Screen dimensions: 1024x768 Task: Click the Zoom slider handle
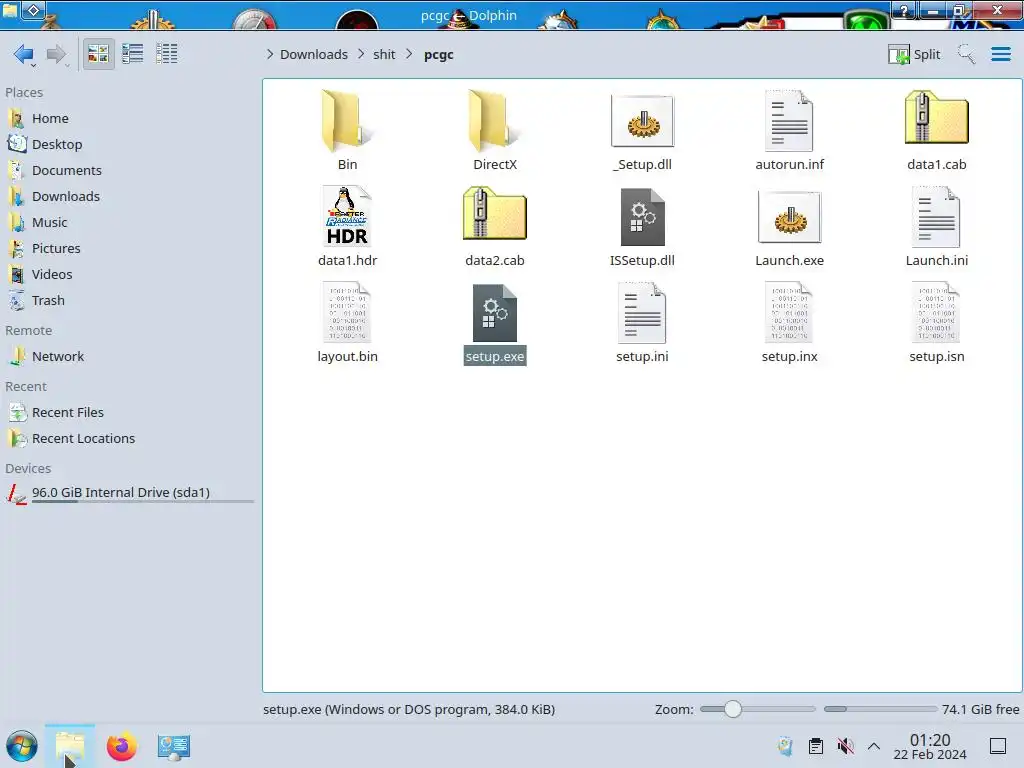733,709
